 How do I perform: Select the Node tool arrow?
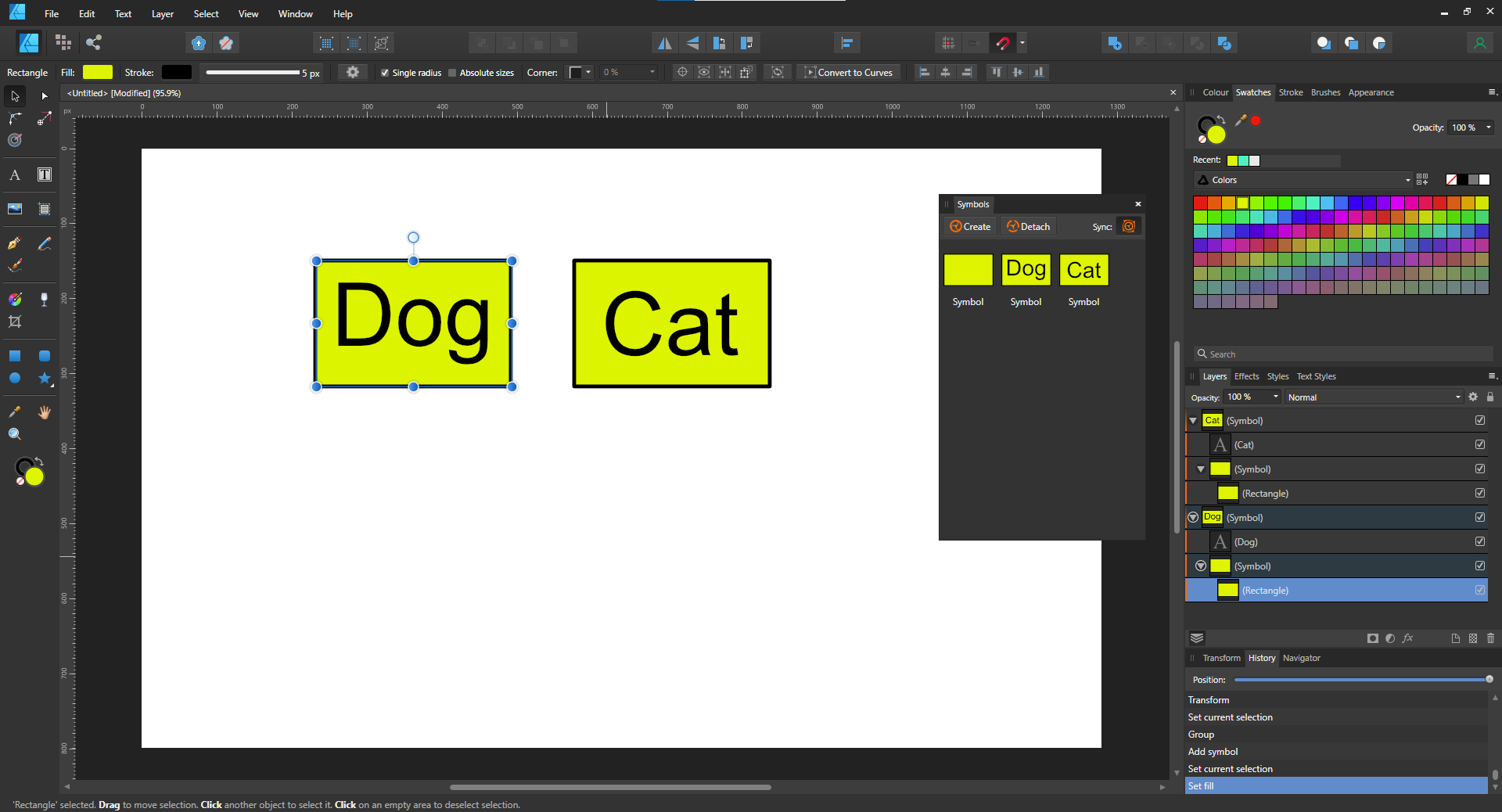45,96
